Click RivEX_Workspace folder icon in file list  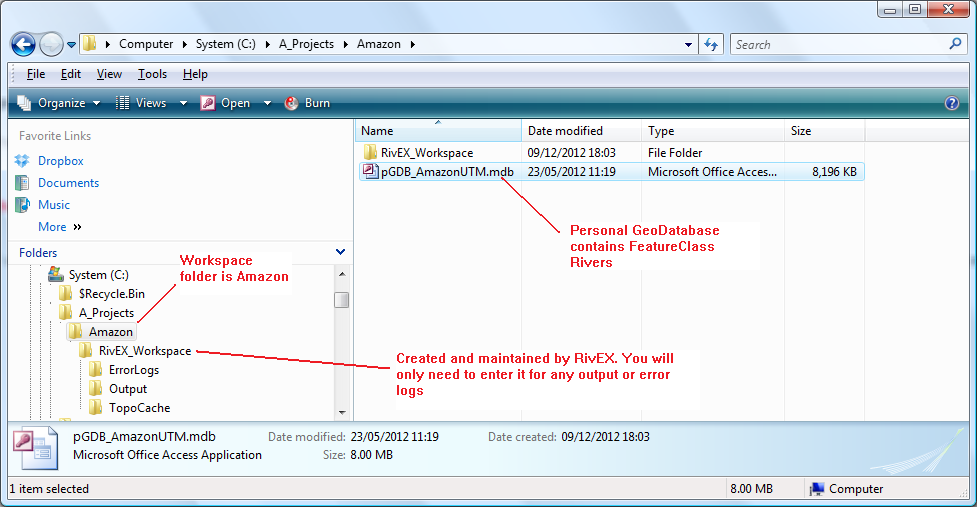click(x=370, y=152)
